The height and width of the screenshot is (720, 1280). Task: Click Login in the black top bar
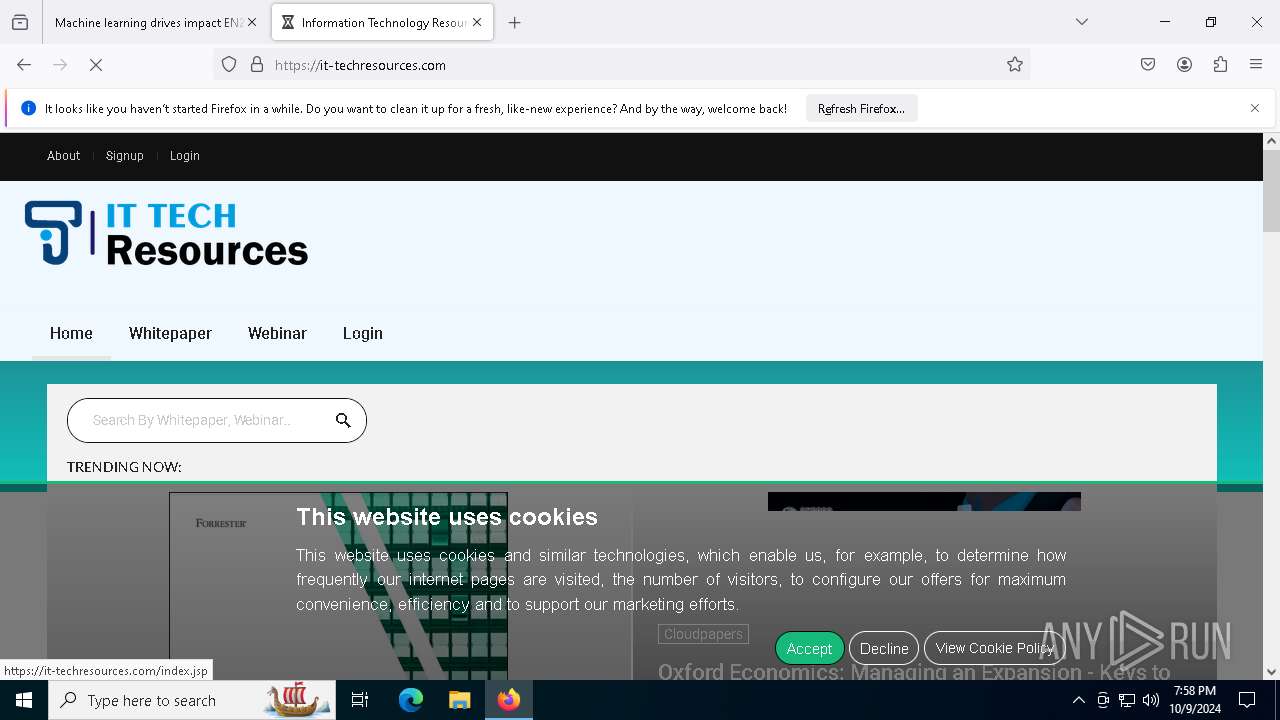pos(185,156)
